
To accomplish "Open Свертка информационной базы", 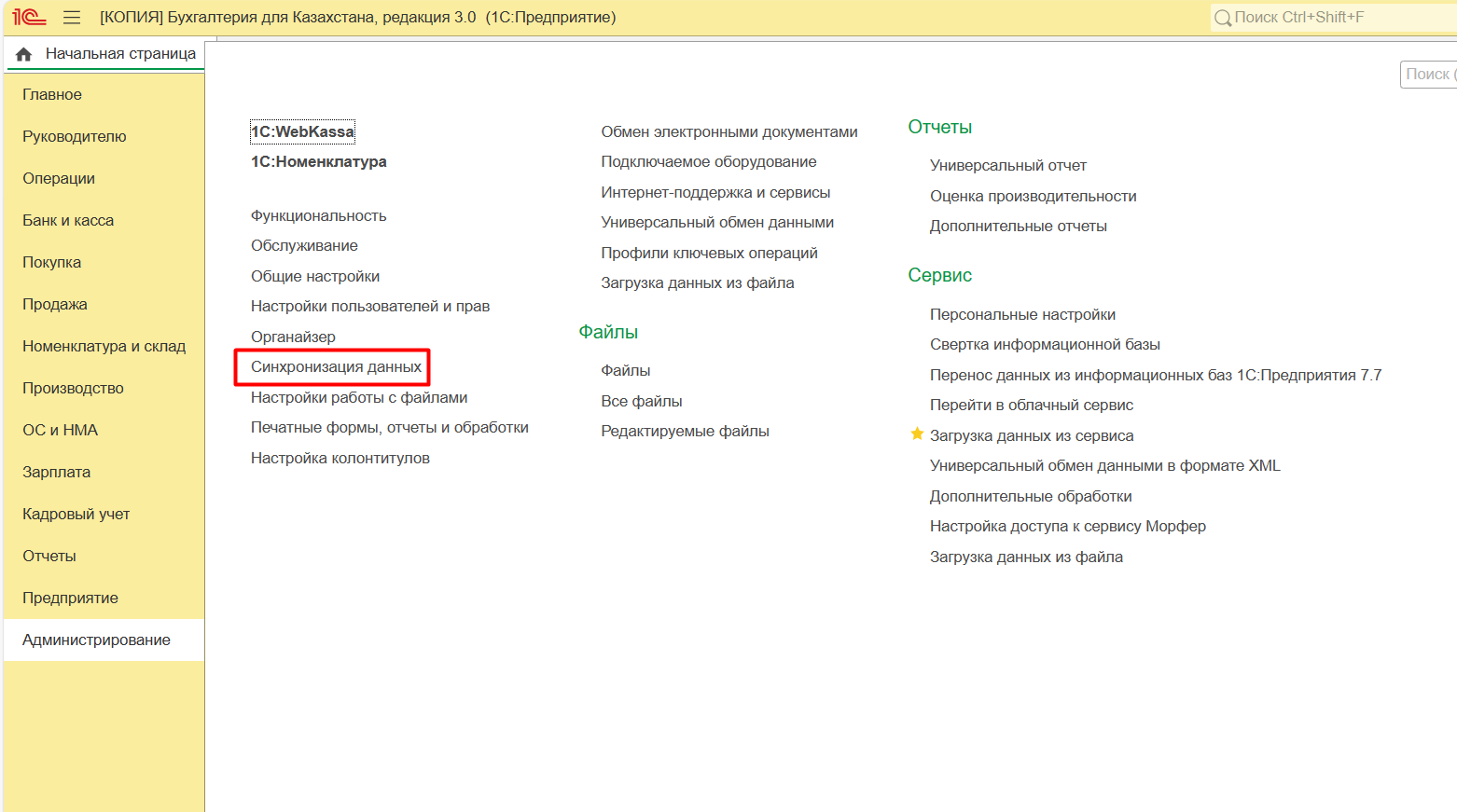I will [x=1045, y=344].
